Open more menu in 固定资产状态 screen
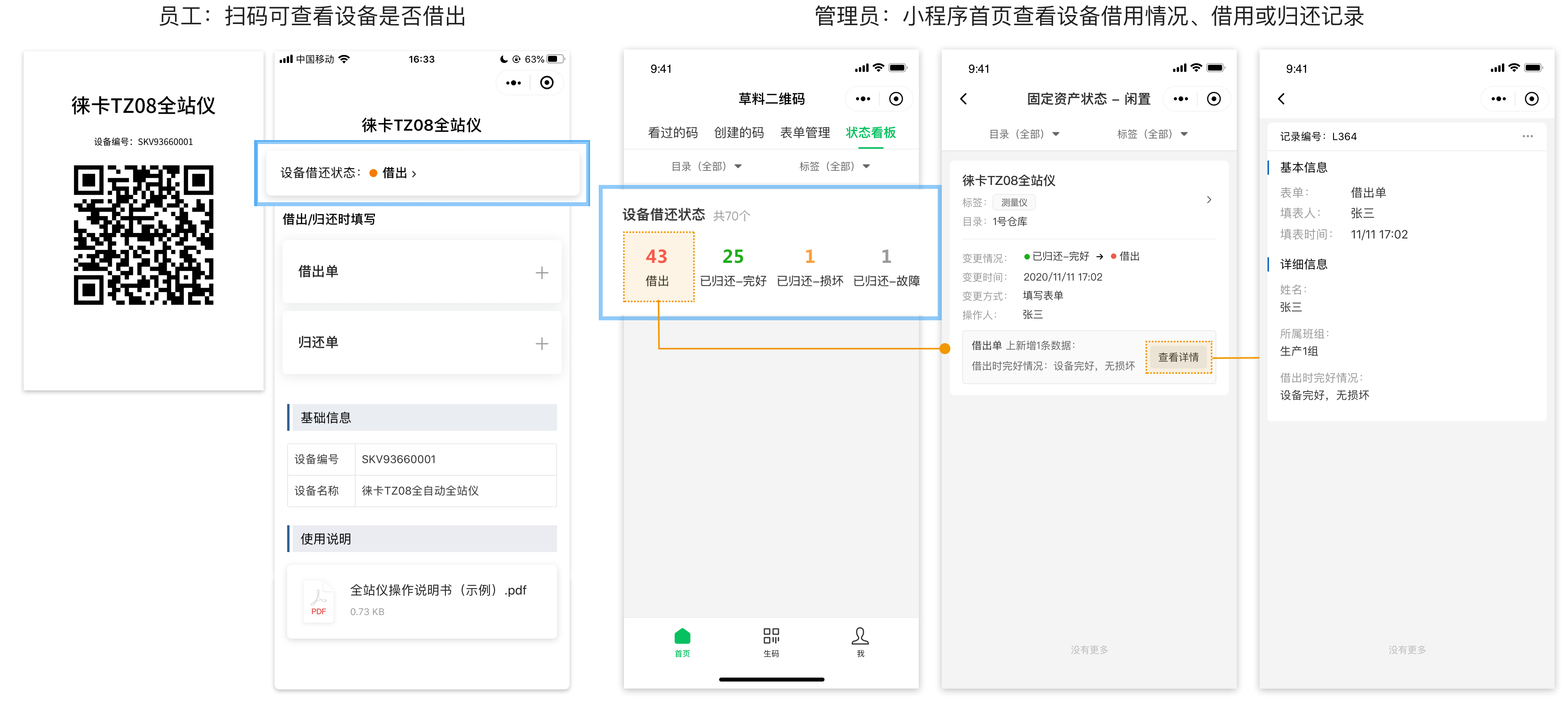This screenshot has height=702, width=1568. pos(1181,99)
